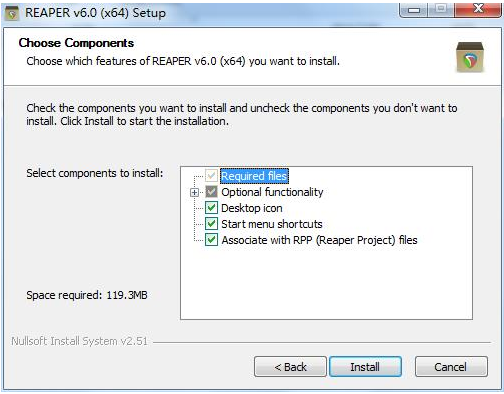The image size is (504, 394).
Task: Click the REAPER installer box logo
Action: point(470,57)
